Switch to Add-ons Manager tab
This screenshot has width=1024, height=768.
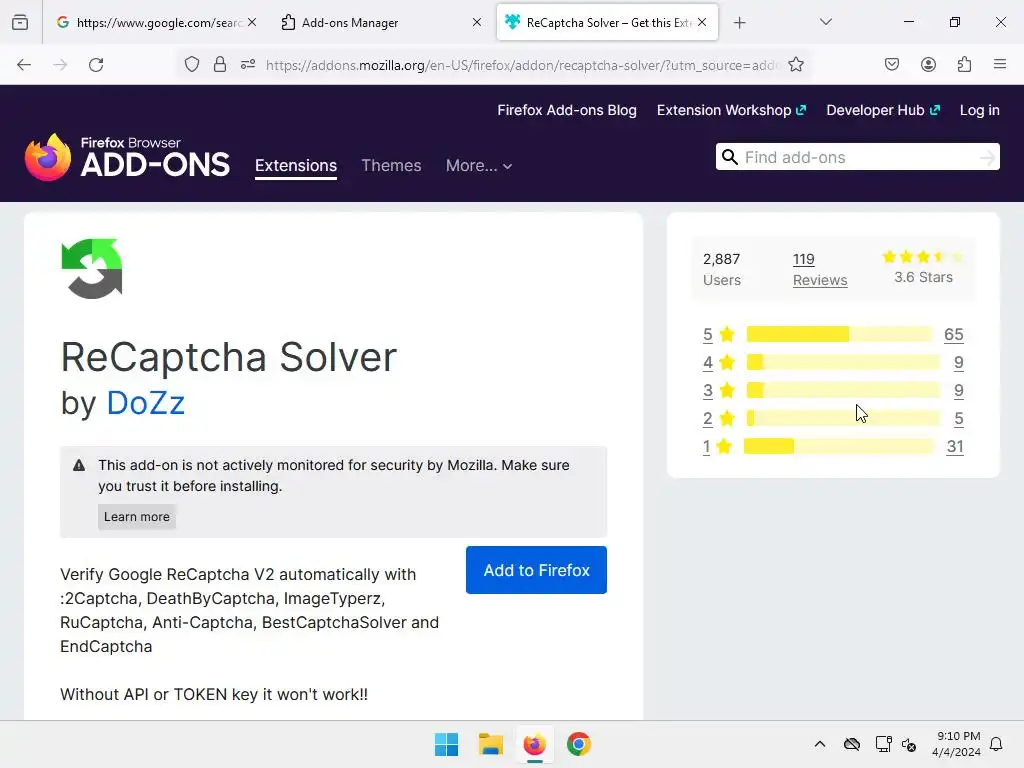pos(381,22)
